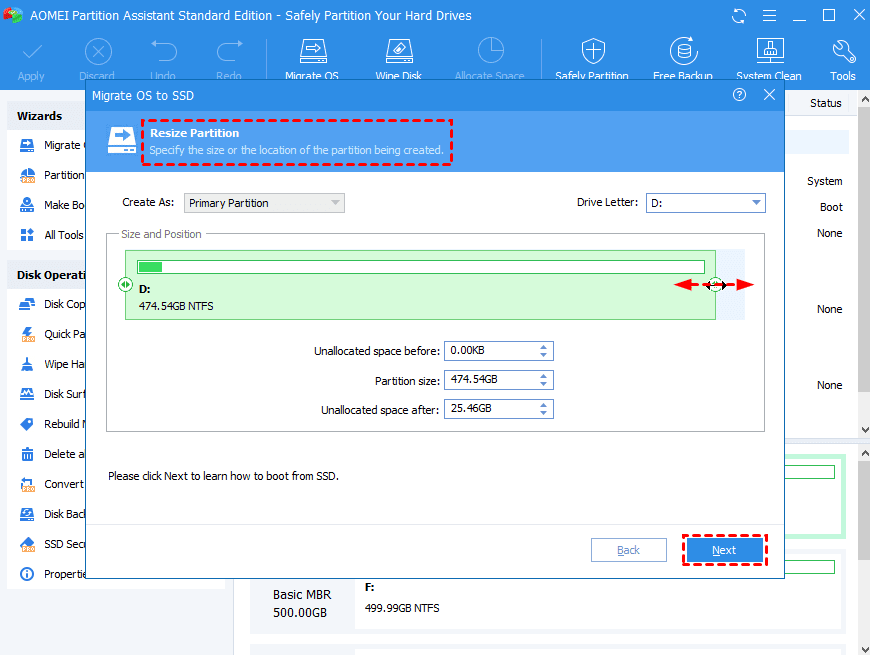Click the right partition resize handle
This screenshot has width=870, height=655.
(715, 285)
